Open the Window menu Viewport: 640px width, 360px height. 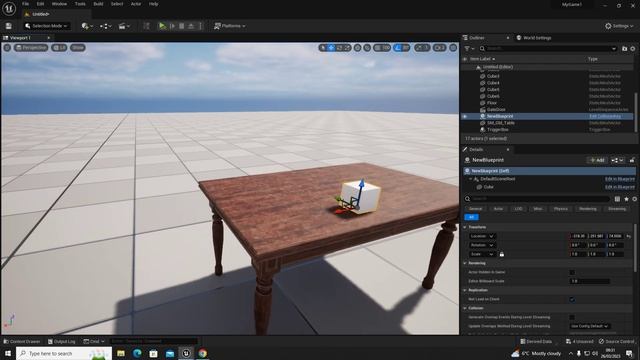[59, 4]
